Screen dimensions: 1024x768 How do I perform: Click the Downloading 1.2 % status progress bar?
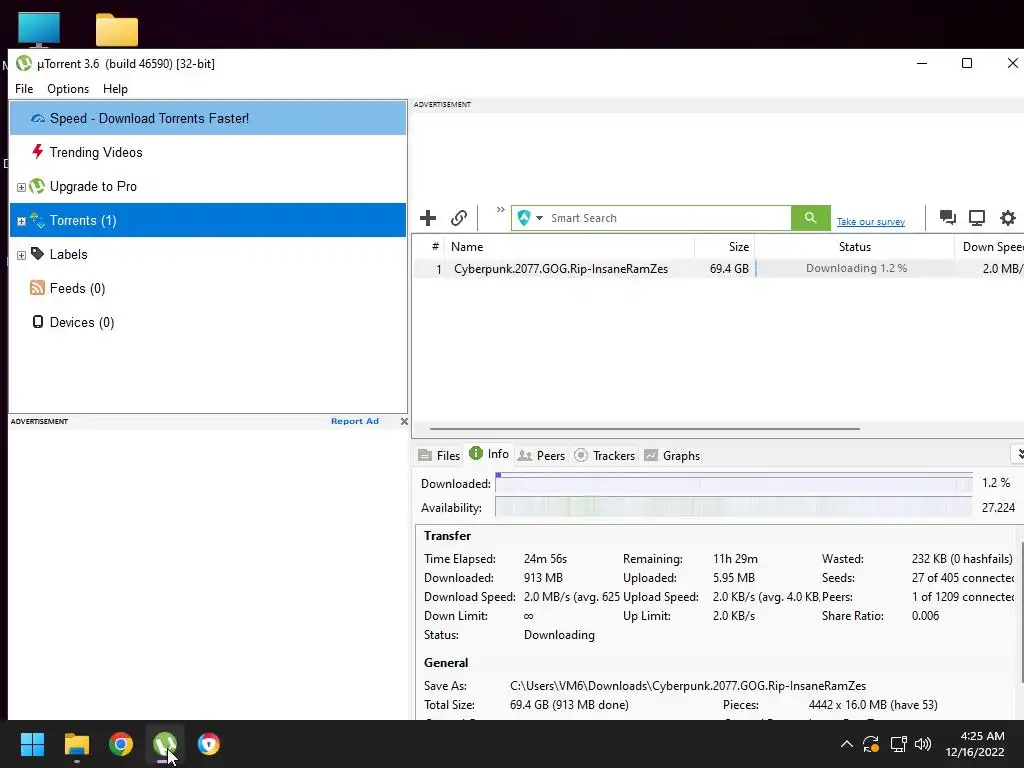855,268
